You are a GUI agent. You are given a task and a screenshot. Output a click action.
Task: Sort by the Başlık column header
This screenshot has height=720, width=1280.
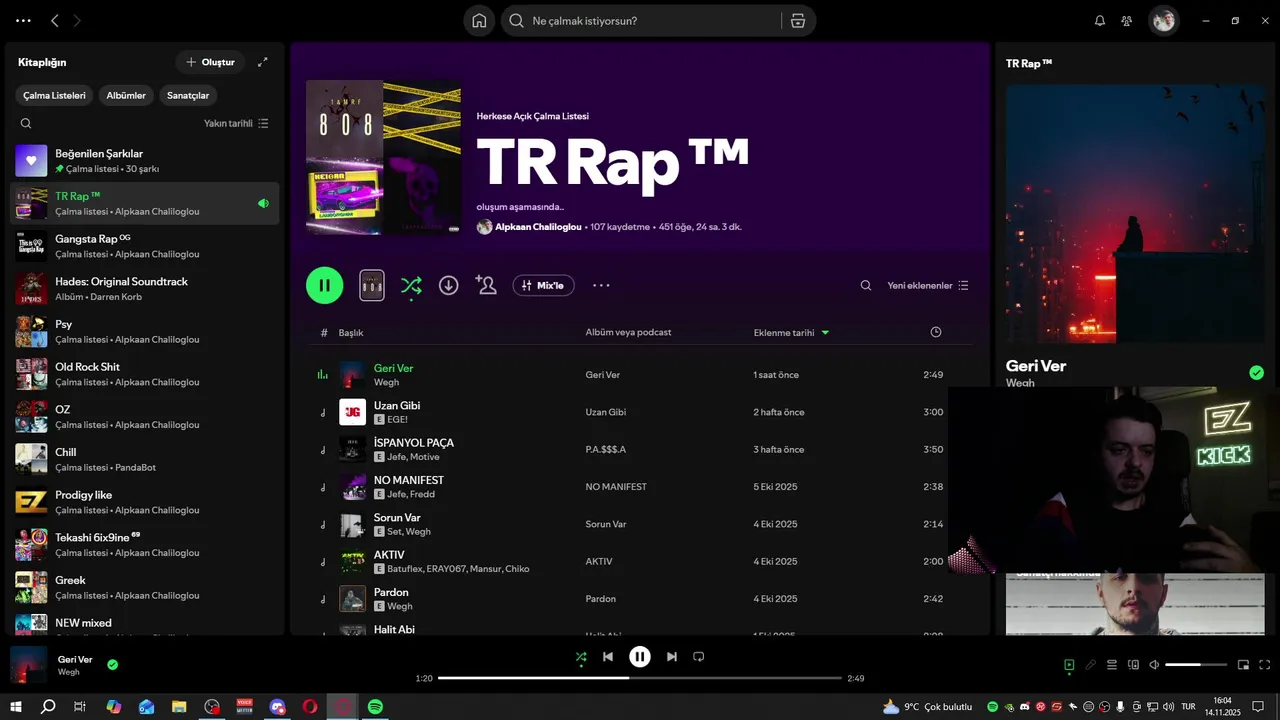(351, 332)
